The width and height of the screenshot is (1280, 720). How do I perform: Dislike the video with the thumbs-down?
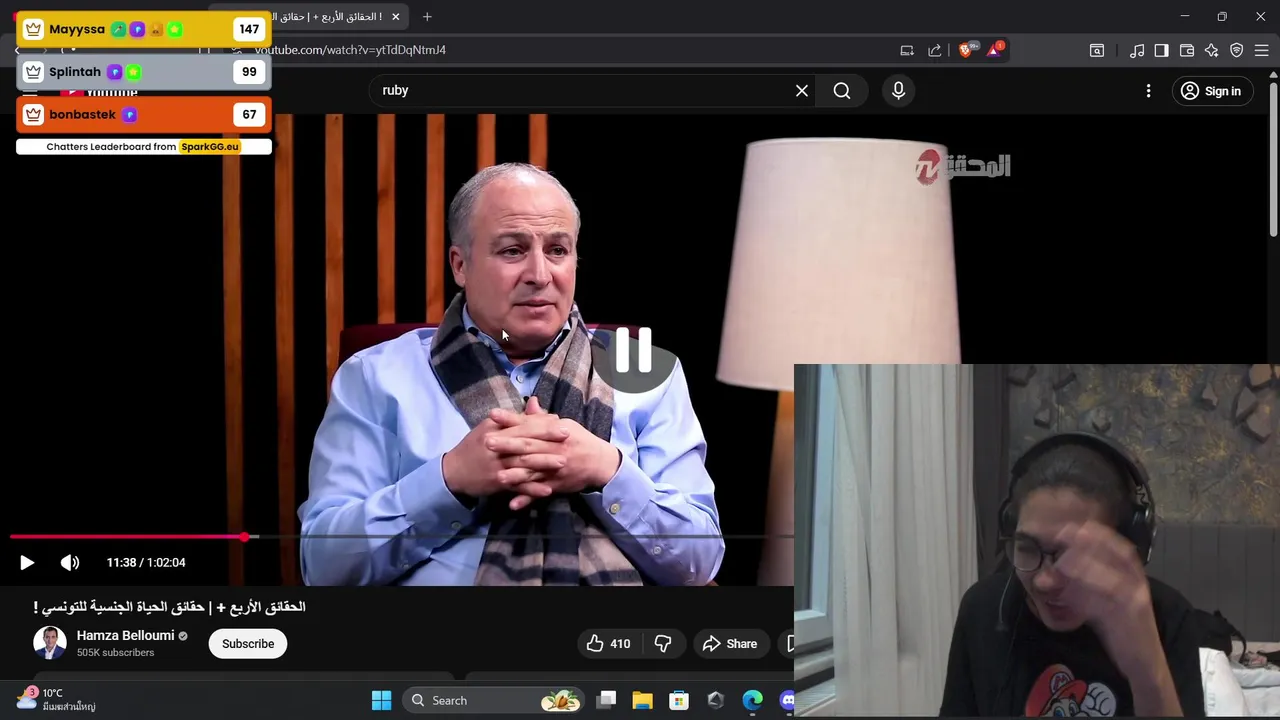(x=663, y=644)
